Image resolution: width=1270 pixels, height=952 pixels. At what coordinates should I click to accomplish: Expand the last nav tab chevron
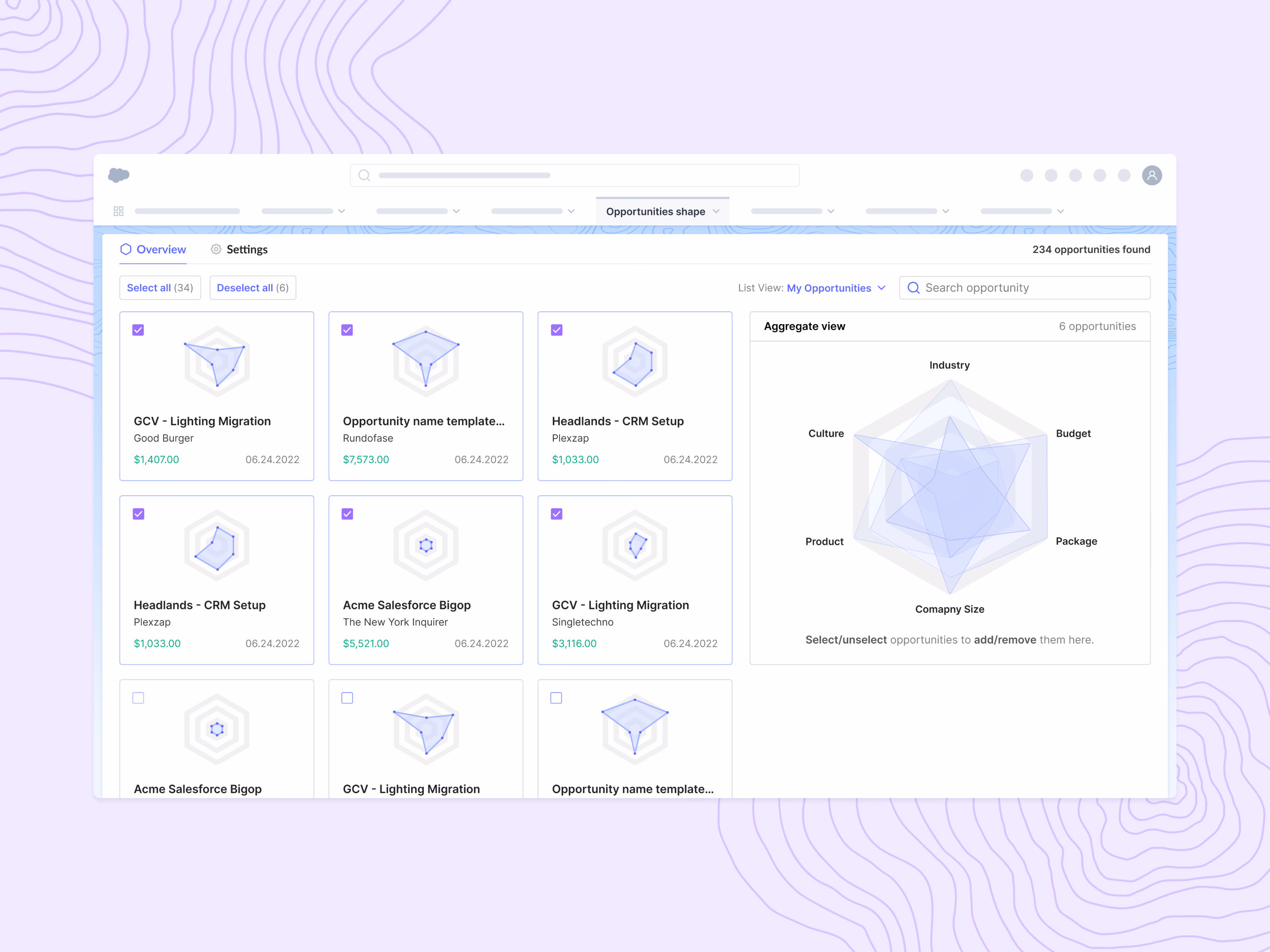(1060, 211)
